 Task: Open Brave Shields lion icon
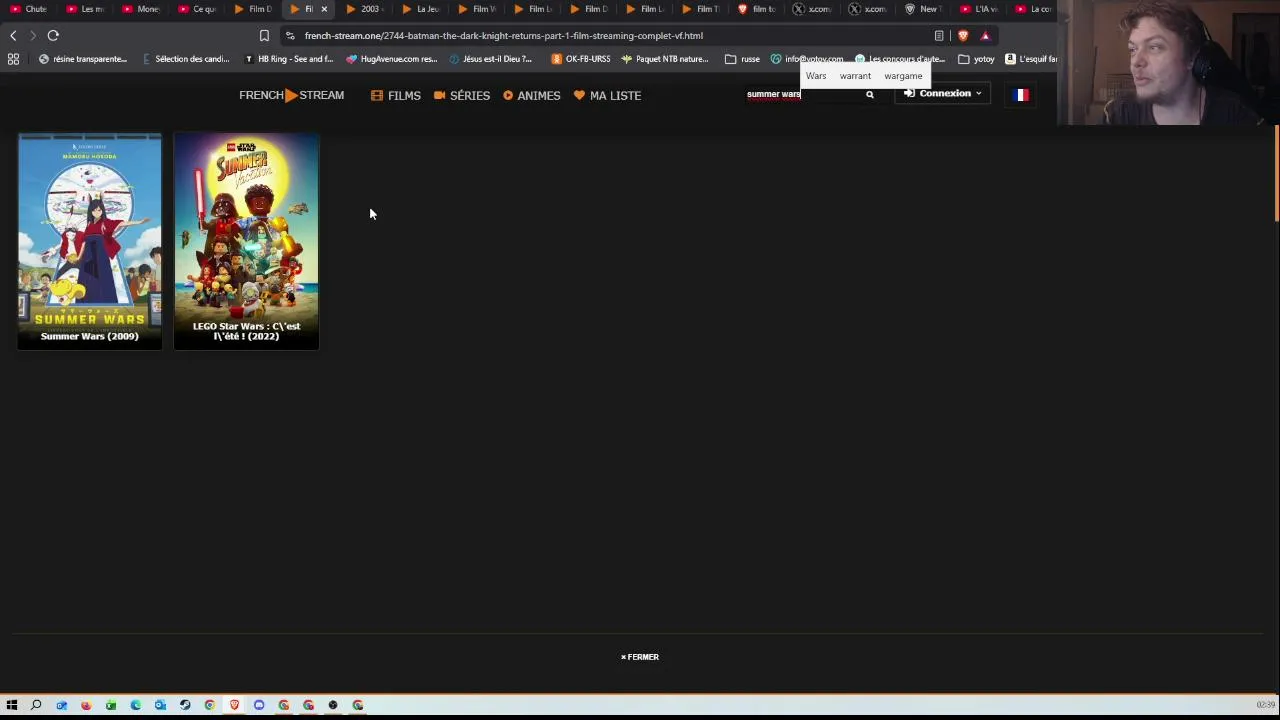963,36
